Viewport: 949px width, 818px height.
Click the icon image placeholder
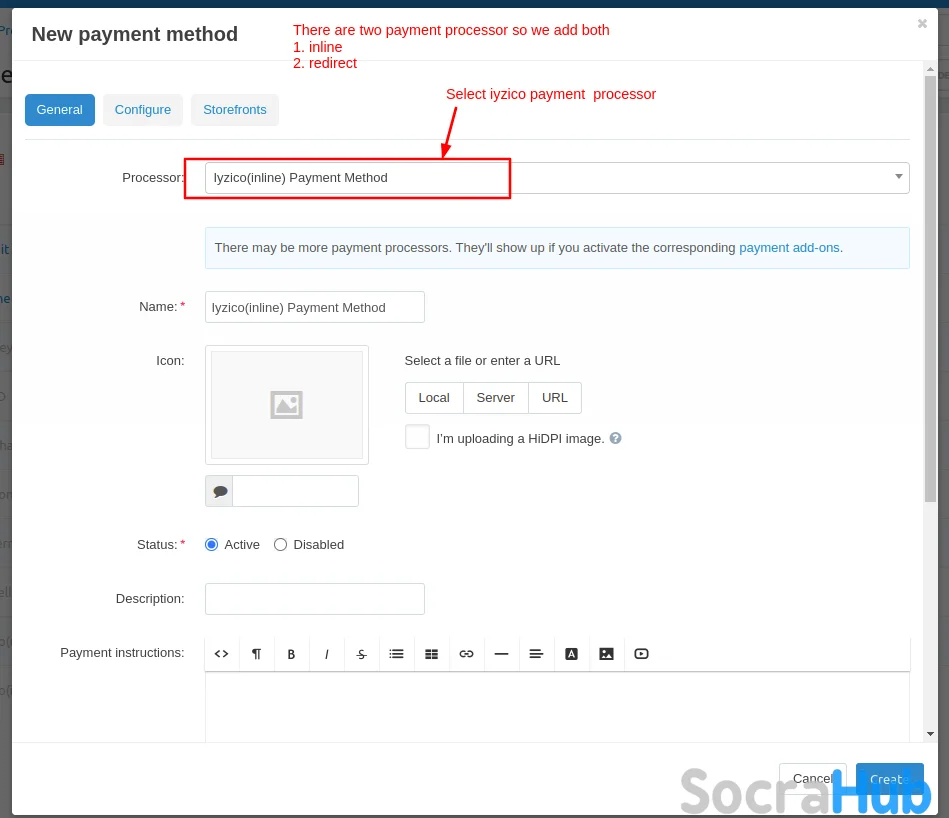[287, 405]
